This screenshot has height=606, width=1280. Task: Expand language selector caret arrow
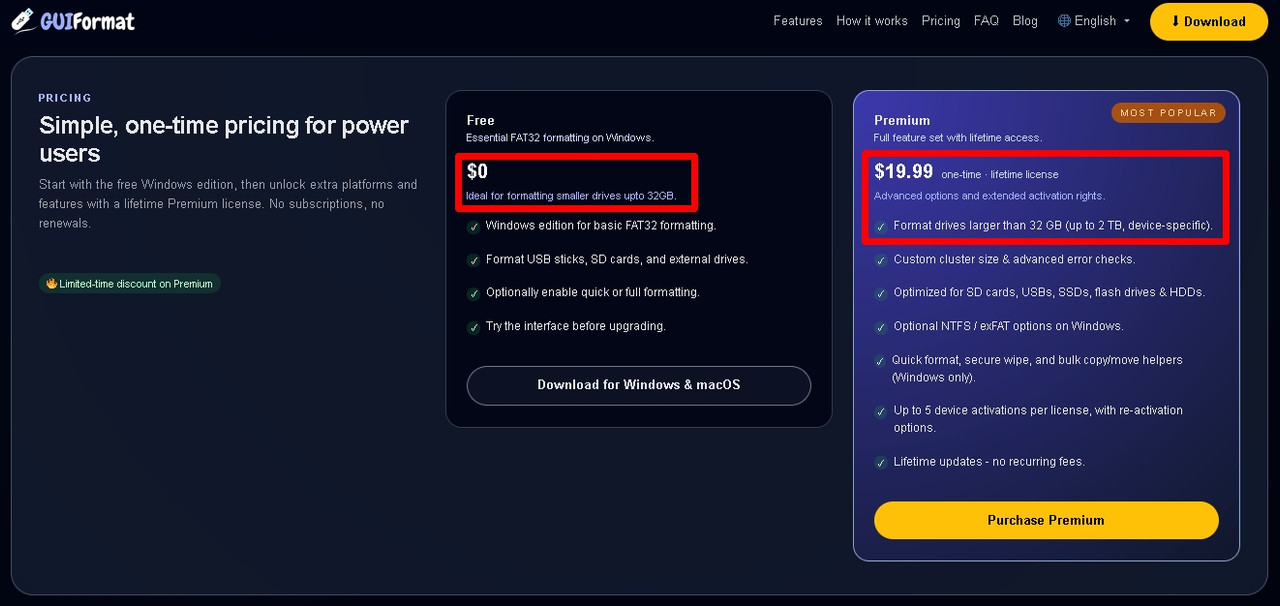[x=1127, y=21]
